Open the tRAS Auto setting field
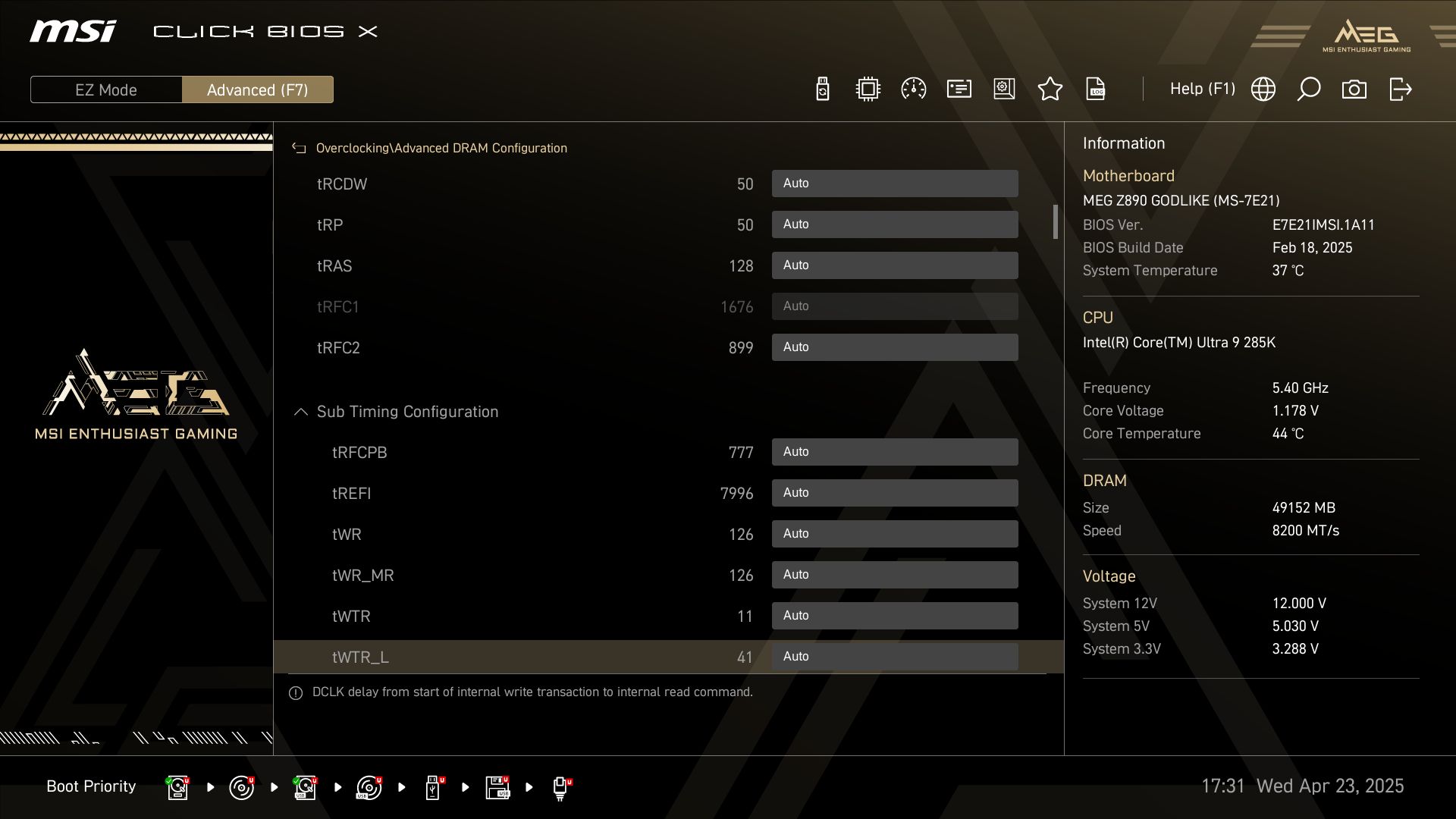The width and height of the screenshot is (1456, 819). click(895, 265)
